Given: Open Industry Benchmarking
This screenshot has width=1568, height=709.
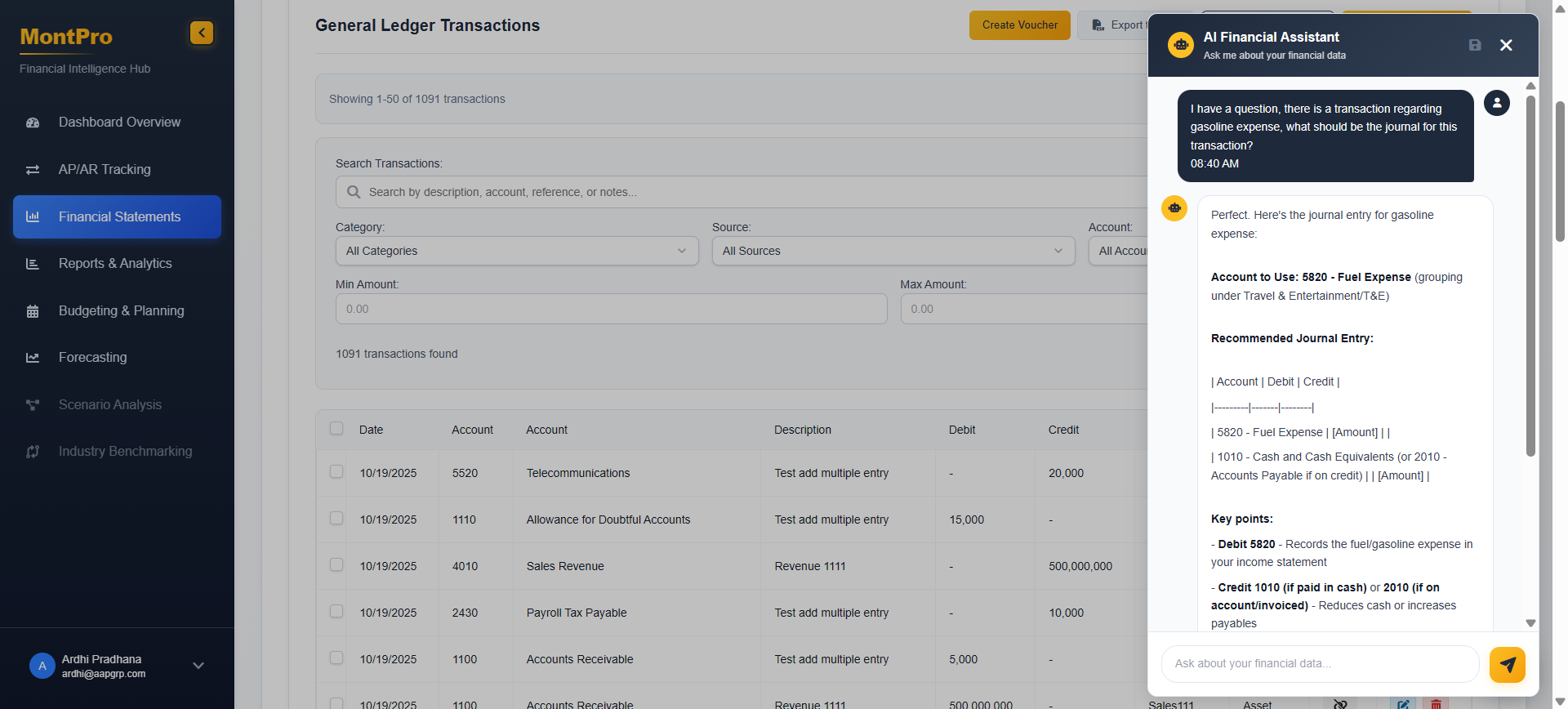Looking at the screenshot, I should click(x=117, y=452).
